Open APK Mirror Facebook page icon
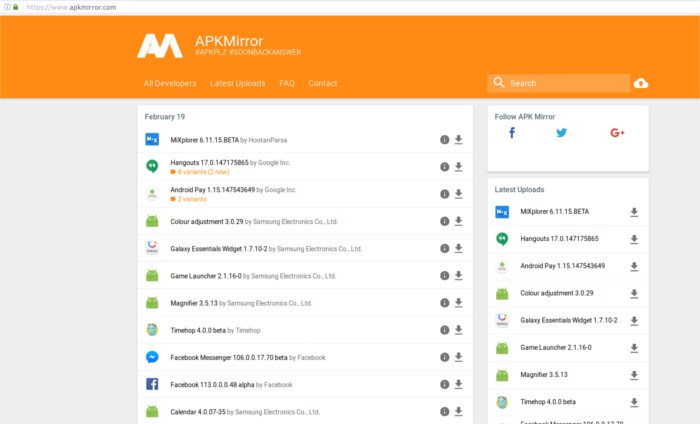Screen dimensions: 700x424 [x=512, y=133]
